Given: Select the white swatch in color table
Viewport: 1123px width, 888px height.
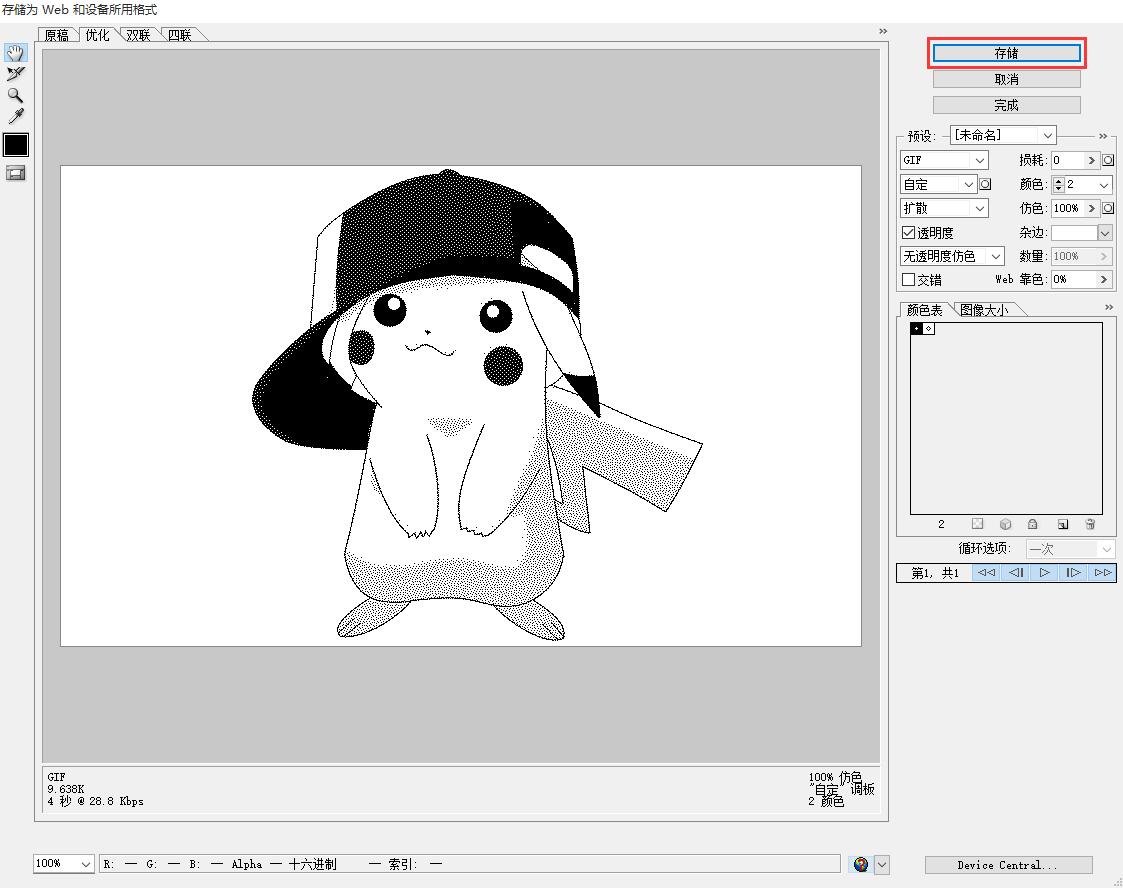Looking at the screenshot, I should tap(929, 329).
